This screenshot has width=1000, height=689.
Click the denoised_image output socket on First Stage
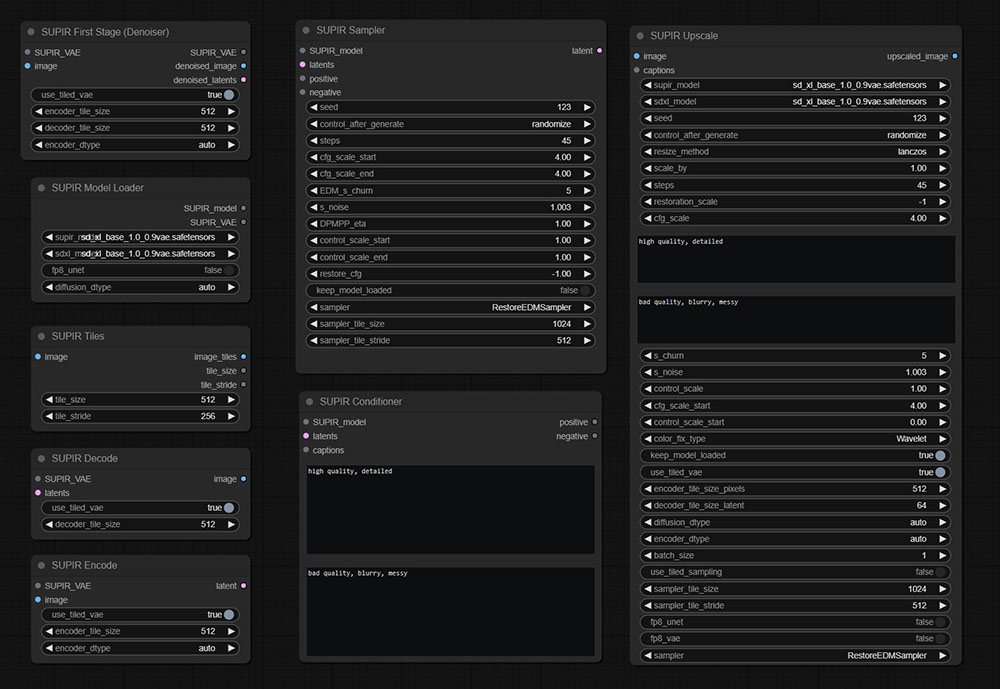pyautogui.click(x=244, y=66)
